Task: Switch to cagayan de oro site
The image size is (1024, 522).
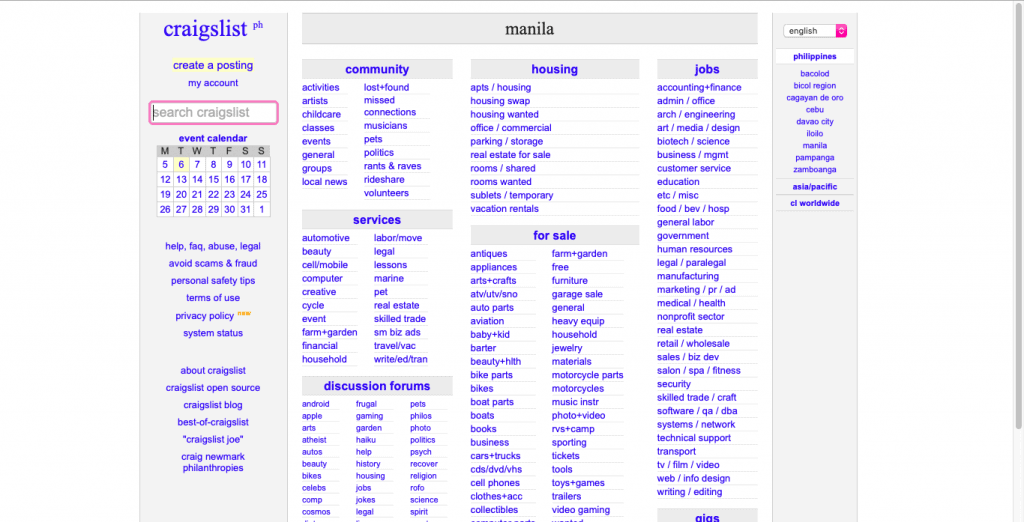Action: click(814, 98)
